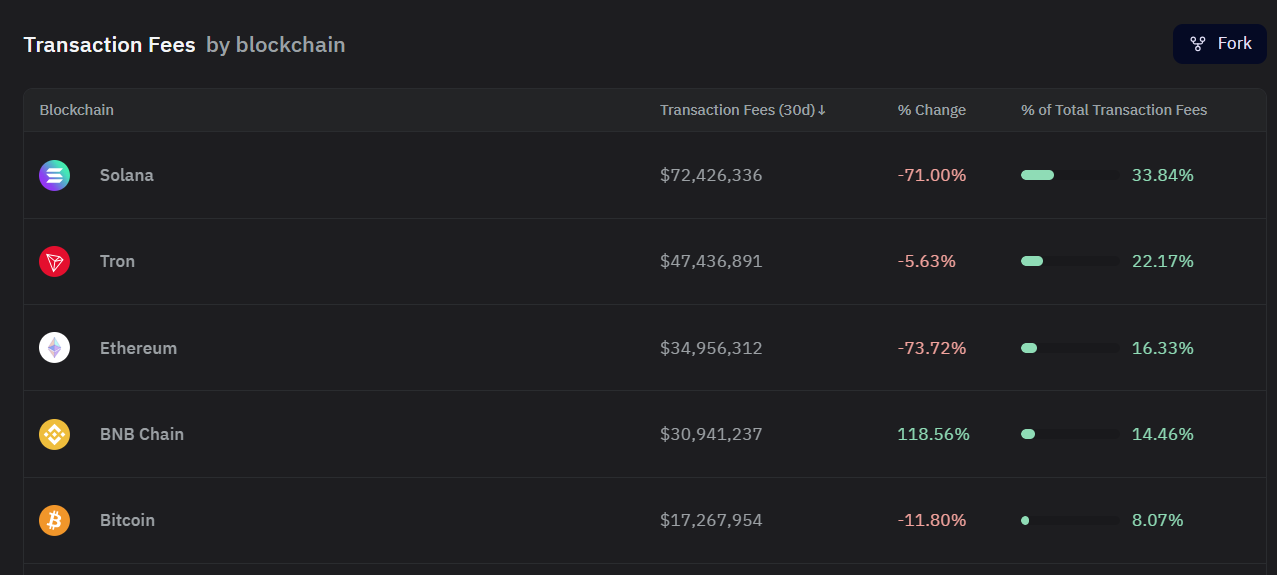The height and width of the screenshot is (575, 1277).
Task: Open the Ethereum blockchain name
Action: 138,348
